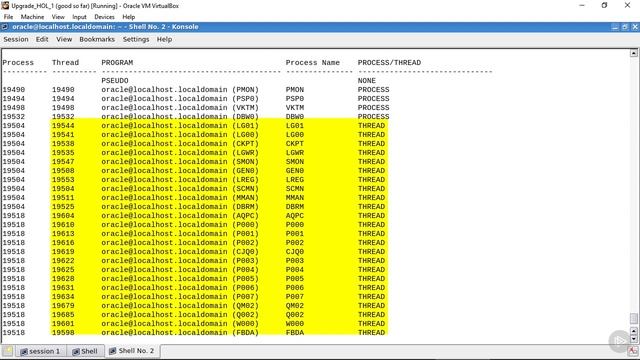Click the close-tab icon at bottom right
Image resolution: width=640 pixels, height=360 pixels.
(x=634, y=351)
